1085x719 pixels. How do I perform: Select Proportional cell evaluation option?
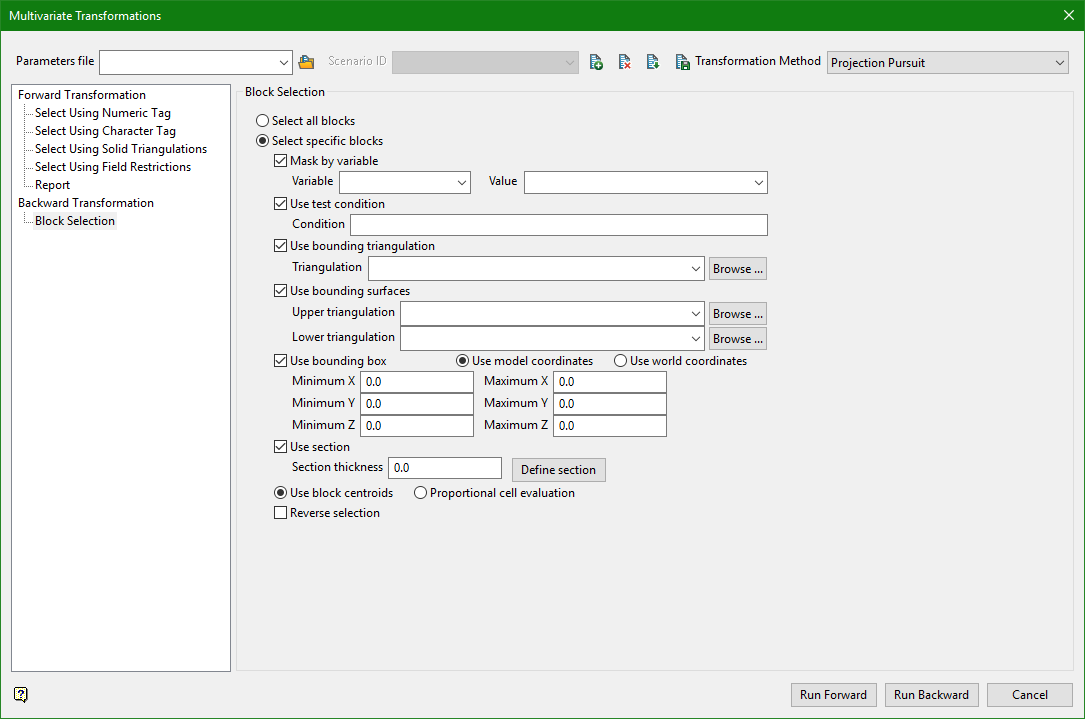(x=421, y=493)
